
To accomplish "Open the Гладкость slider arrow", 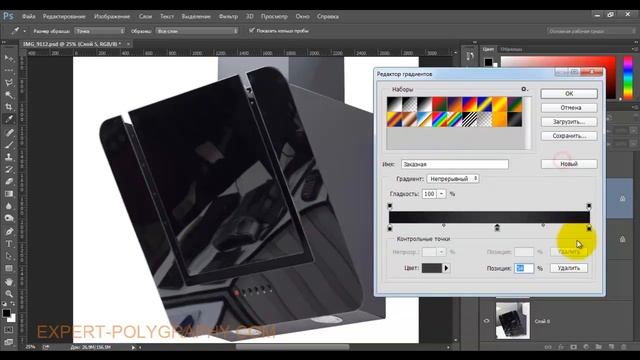I will pyautogui.click(x=441, y=194).
